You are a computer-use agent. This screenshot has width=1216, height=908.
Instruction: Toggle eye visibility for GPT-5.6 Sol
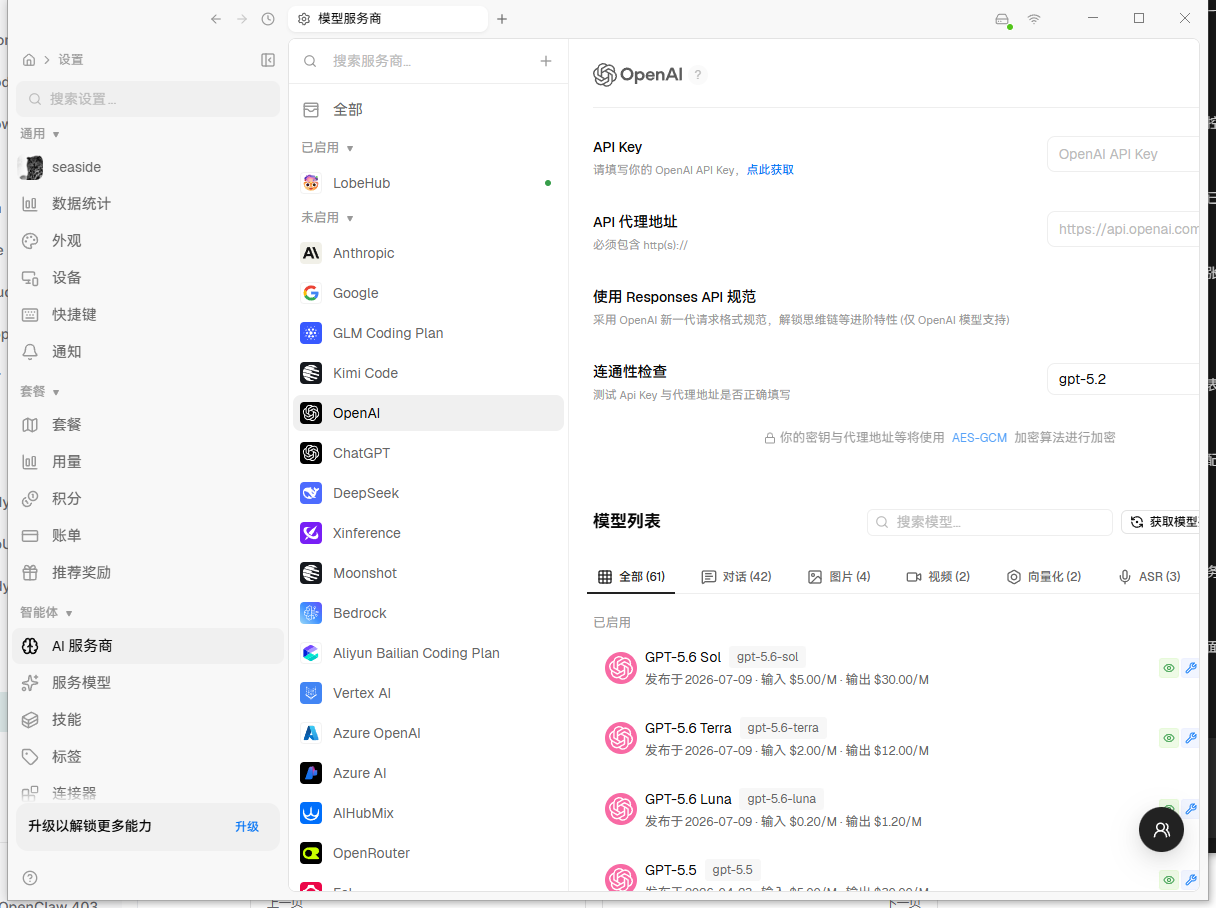(1168, 668)
